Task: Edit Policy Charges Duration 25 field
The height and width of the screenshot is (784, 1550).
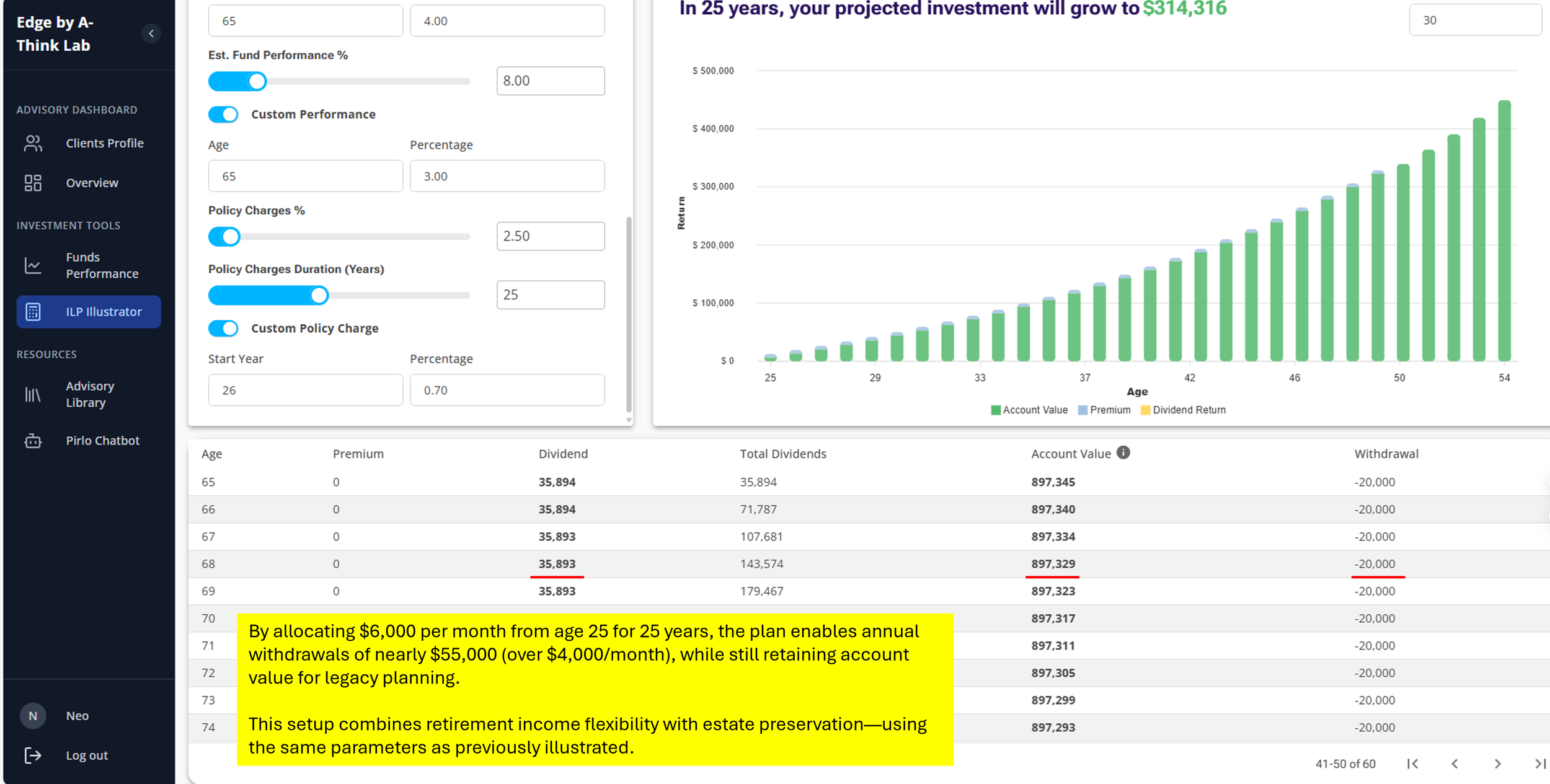Action: pyautogui.click(x=551, y=295)
